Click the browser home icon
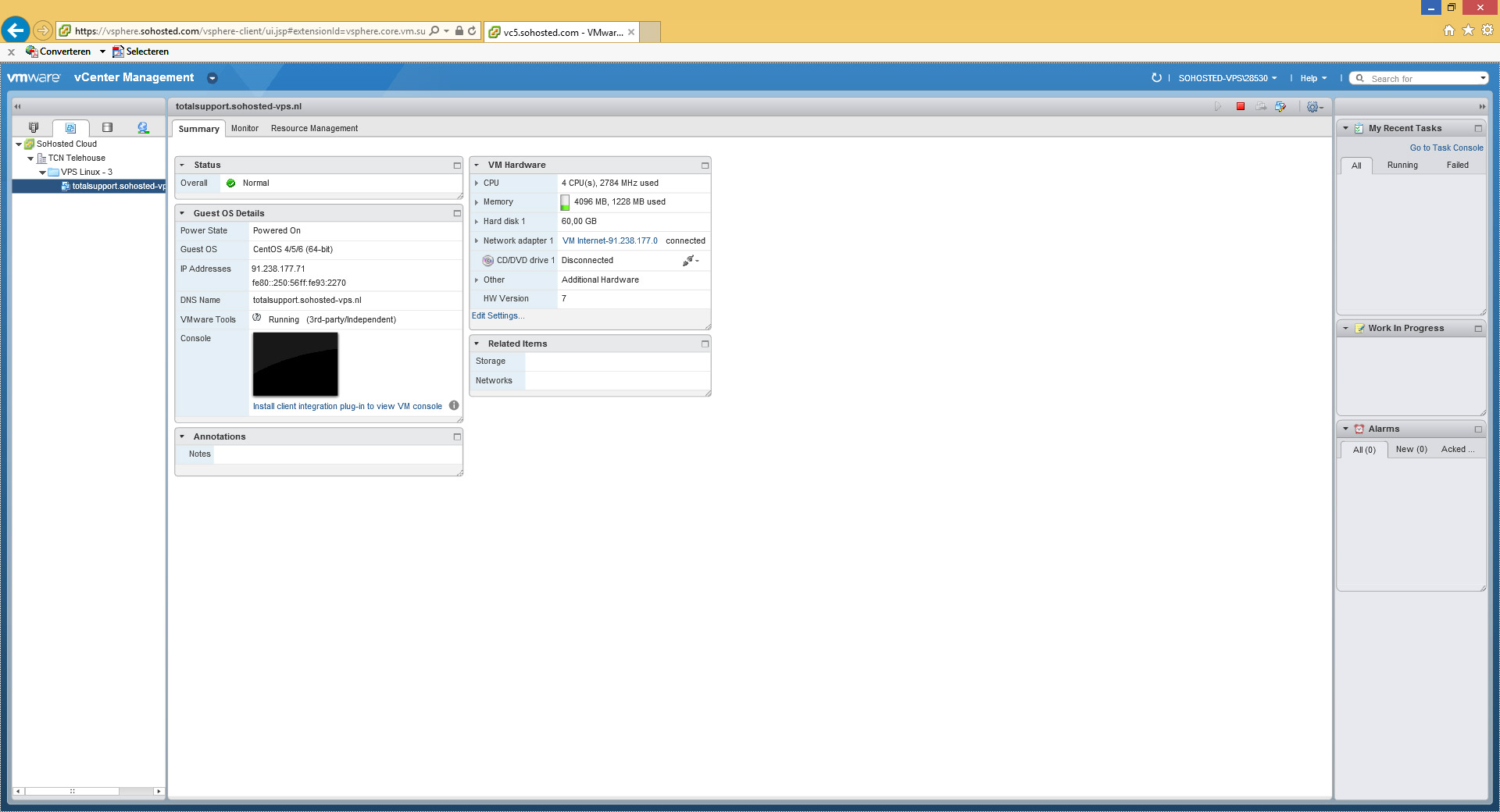 (x=1449, y=30)
